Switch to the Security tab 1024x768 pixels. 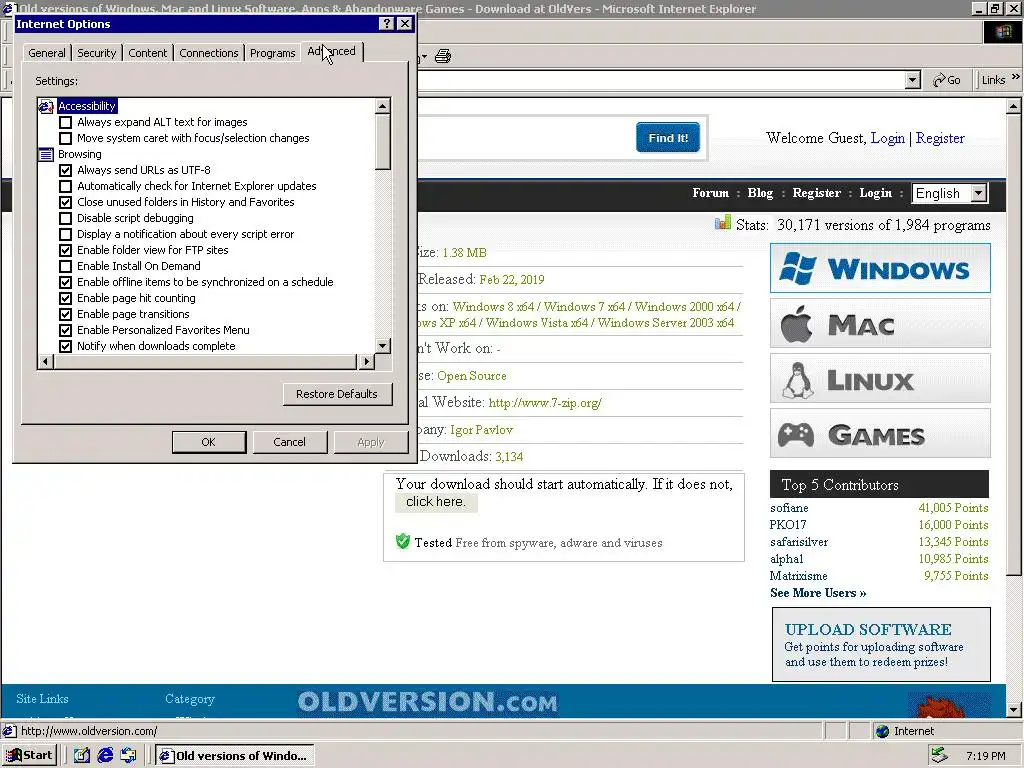tap(96, 53)
